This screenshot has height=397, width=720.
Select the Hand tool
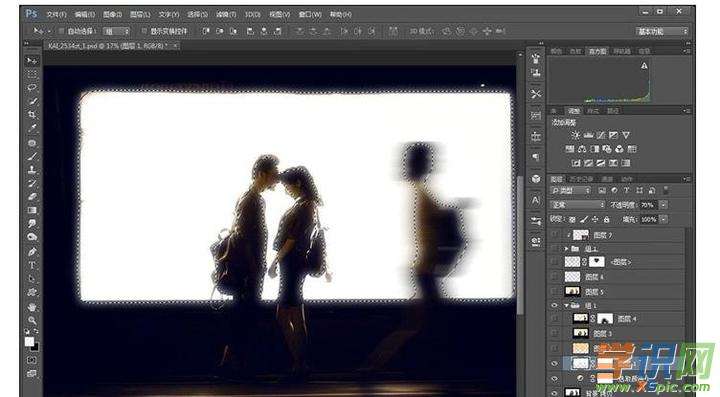[x=32, y=307]
